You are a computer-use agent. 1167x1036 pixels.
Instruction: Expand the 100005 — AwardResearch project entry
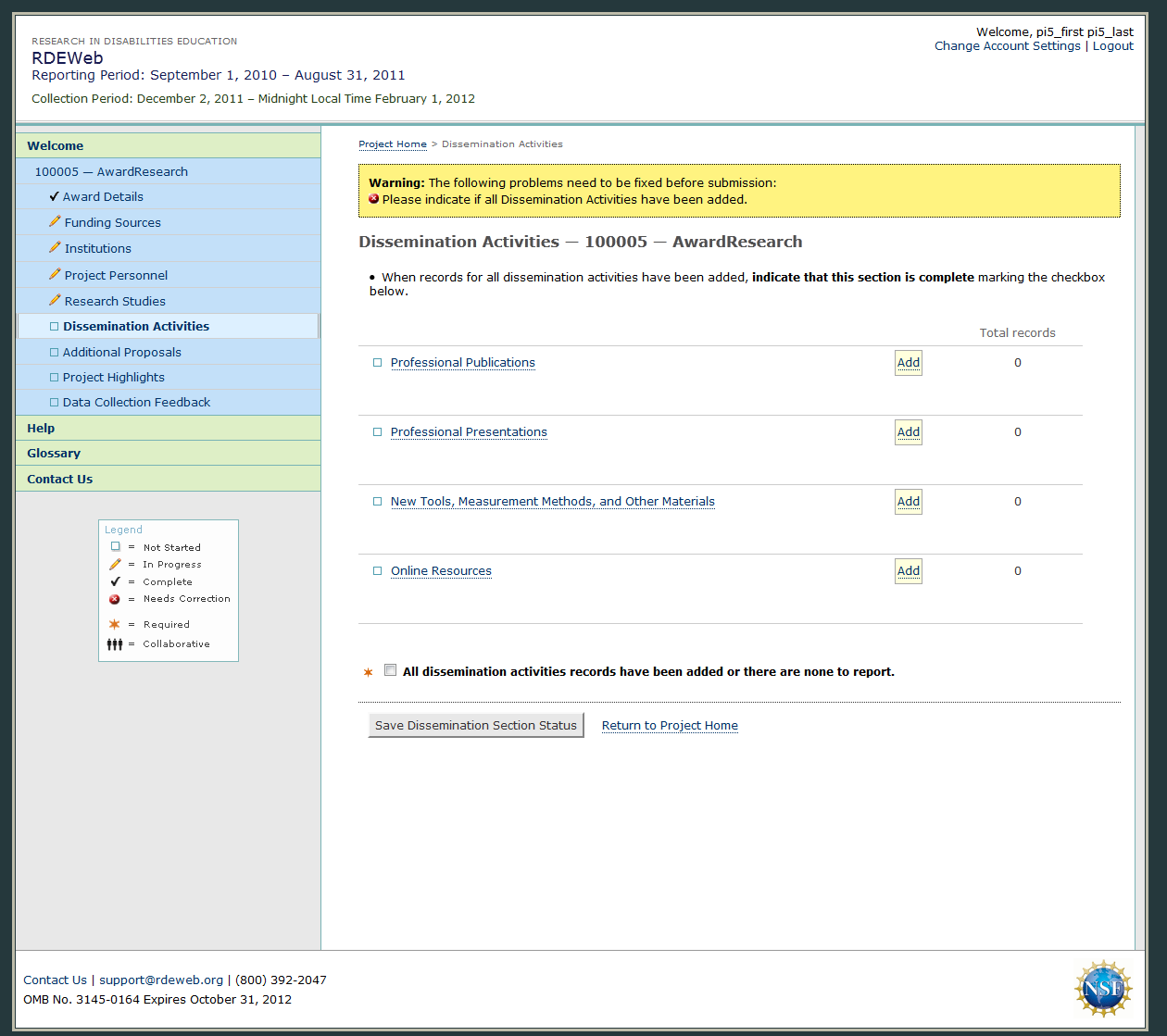coord(111,171)
